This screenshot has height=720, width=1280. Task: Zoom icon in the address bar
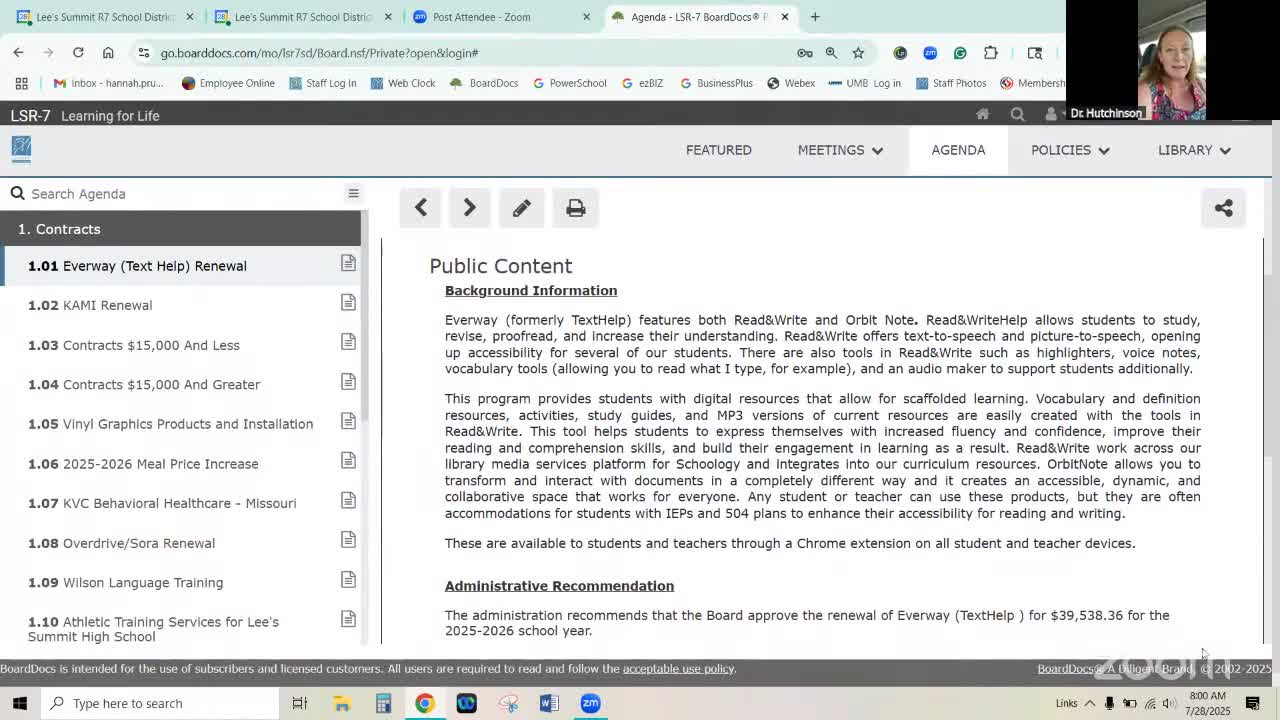[x=831, y=53]
